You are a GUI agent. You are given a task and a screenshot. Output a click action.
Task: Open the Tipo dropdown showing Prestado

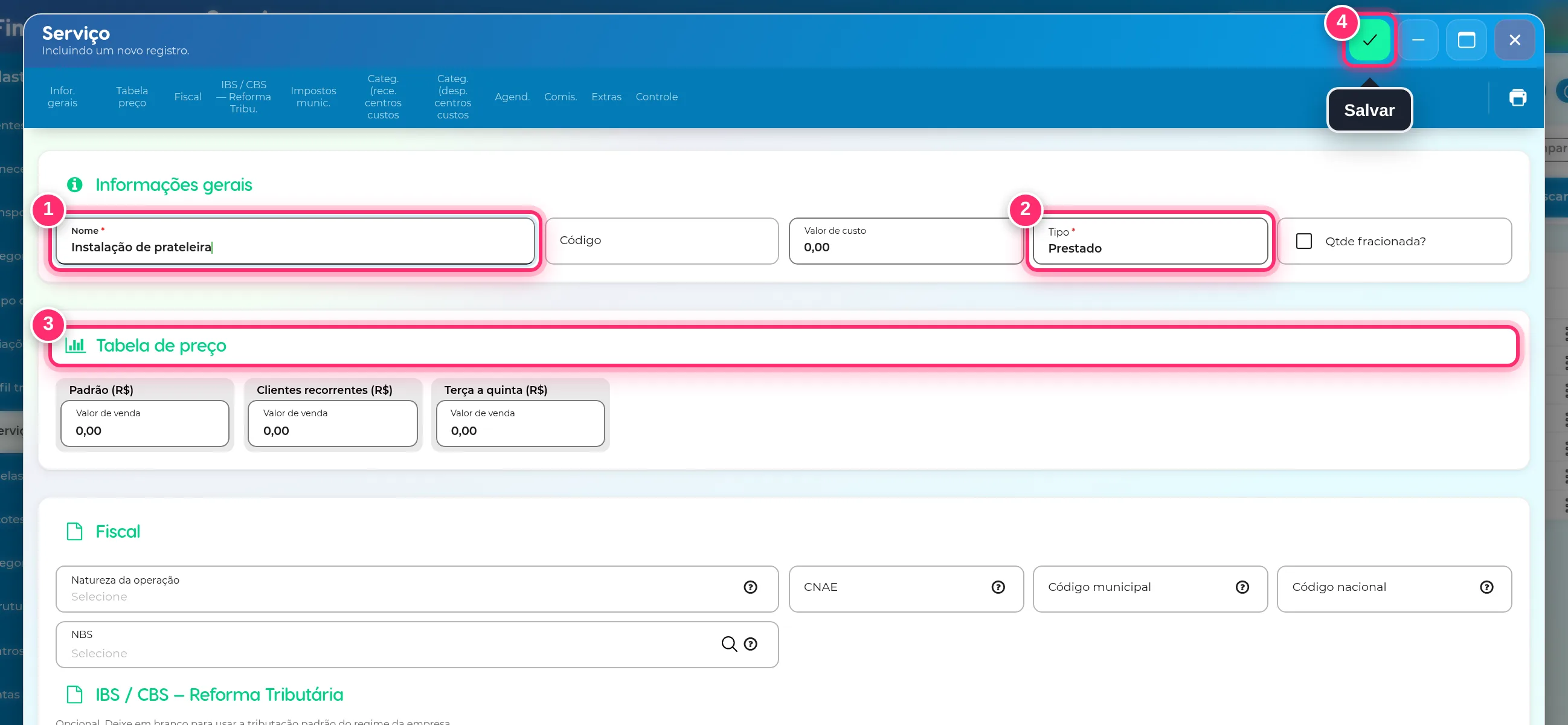(1150, 241)
